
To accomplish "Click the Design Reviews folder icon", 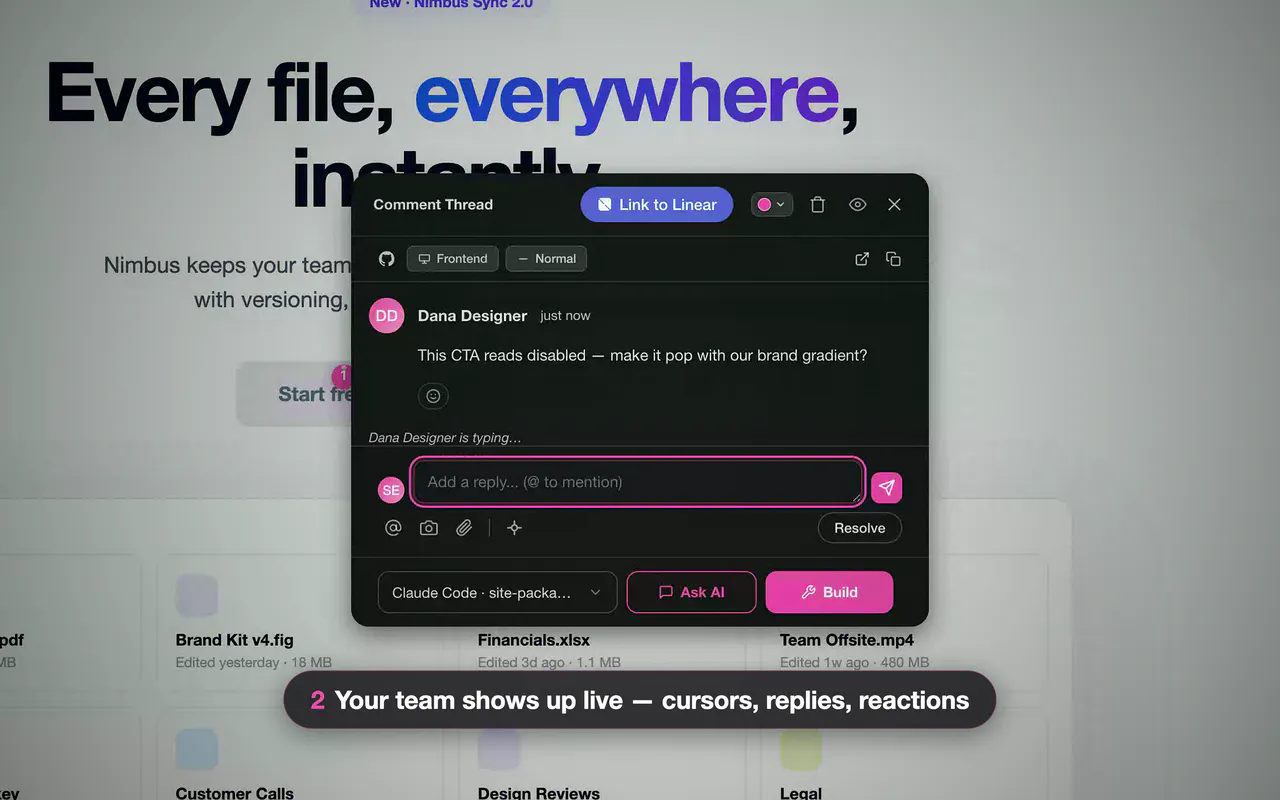I will point(499,749).
